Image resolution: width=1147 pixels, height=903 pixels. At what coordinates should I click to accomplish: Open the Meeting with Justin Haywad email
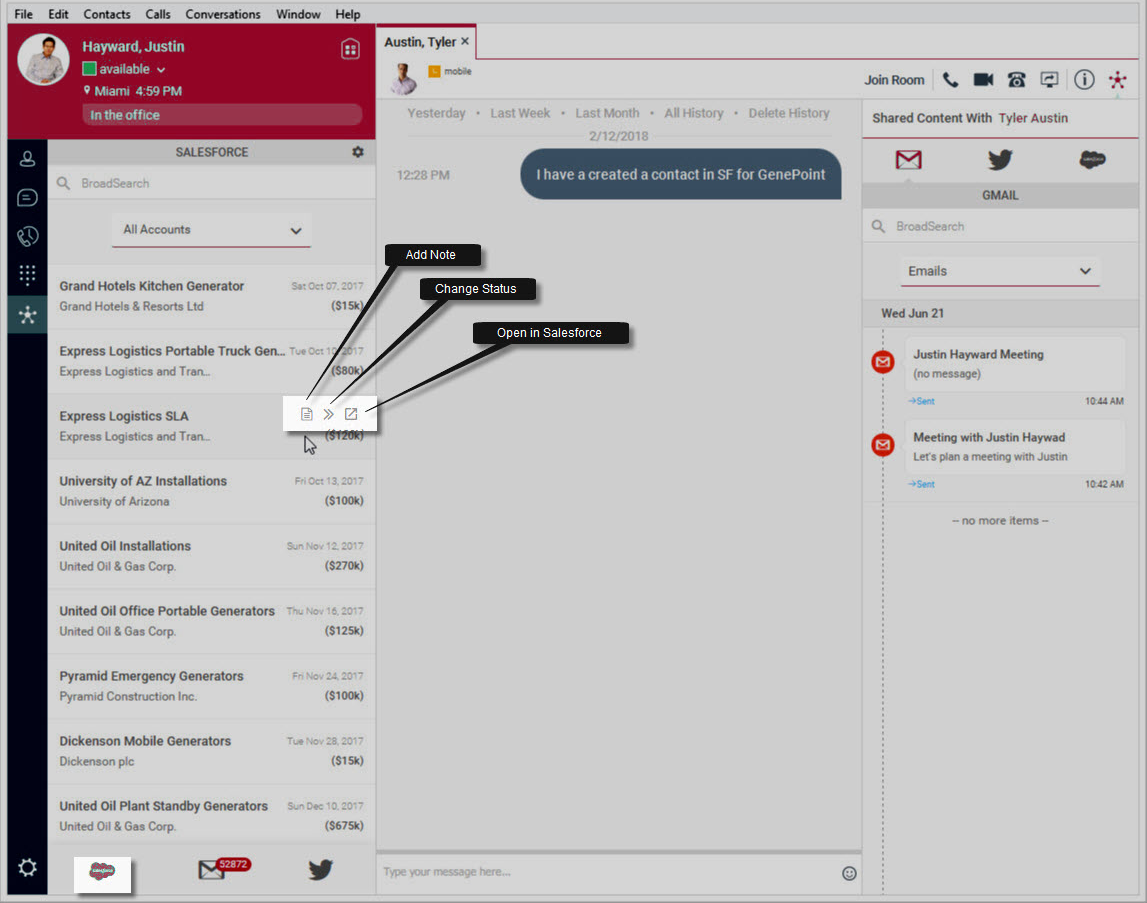pyautogui.click(x=1015, y=446)
